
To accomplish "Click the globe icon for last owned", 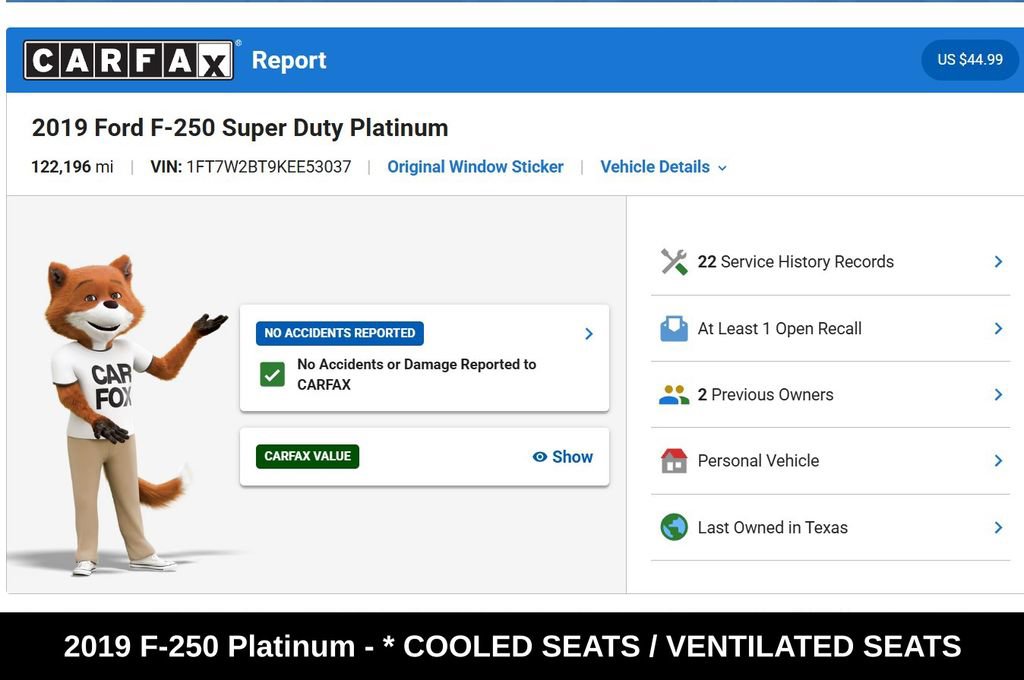I will tap(674, 527).
